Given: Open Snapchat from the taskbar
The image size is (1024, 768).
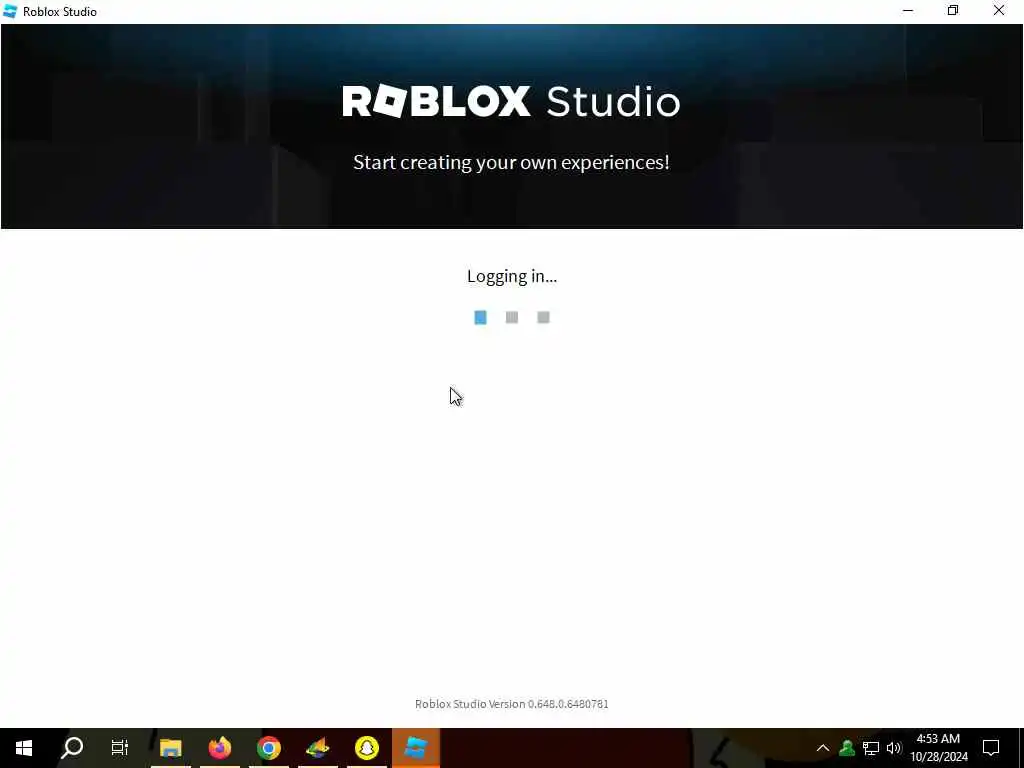Looking at the screenshot, I should (366, 747).
